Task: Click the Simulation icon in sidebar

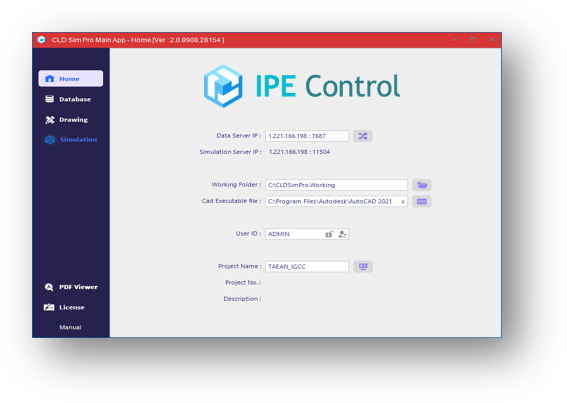Action: tap(50, 140)
